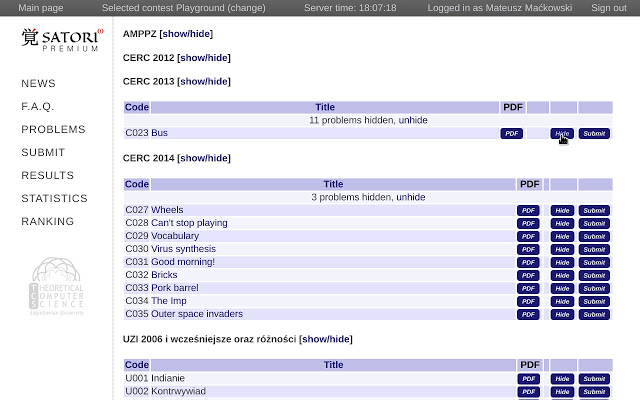Go to Ranking in the sidebar
640x400 pixels.
click(x=47, y=221)
